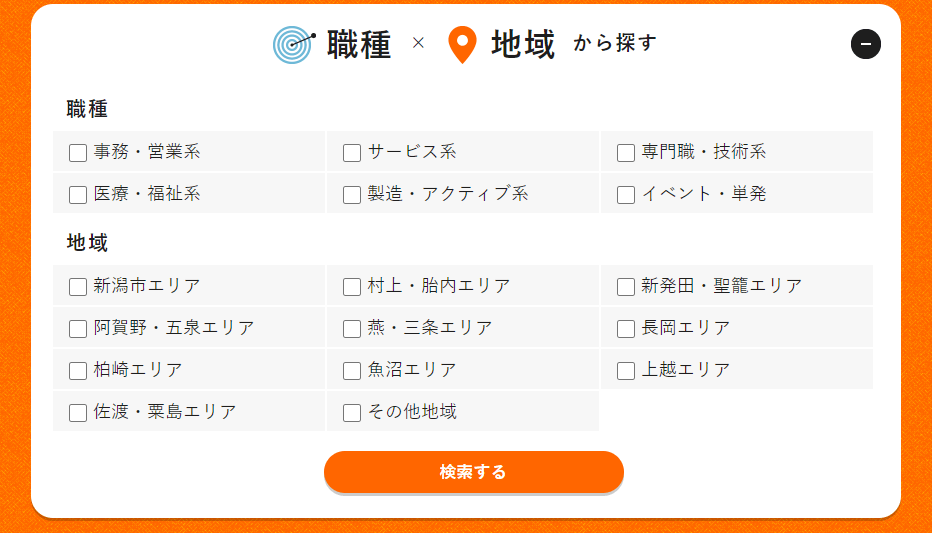932x533 pixels.
Task: Select the 長岡エリア checkbox
Action: [626, 329]
